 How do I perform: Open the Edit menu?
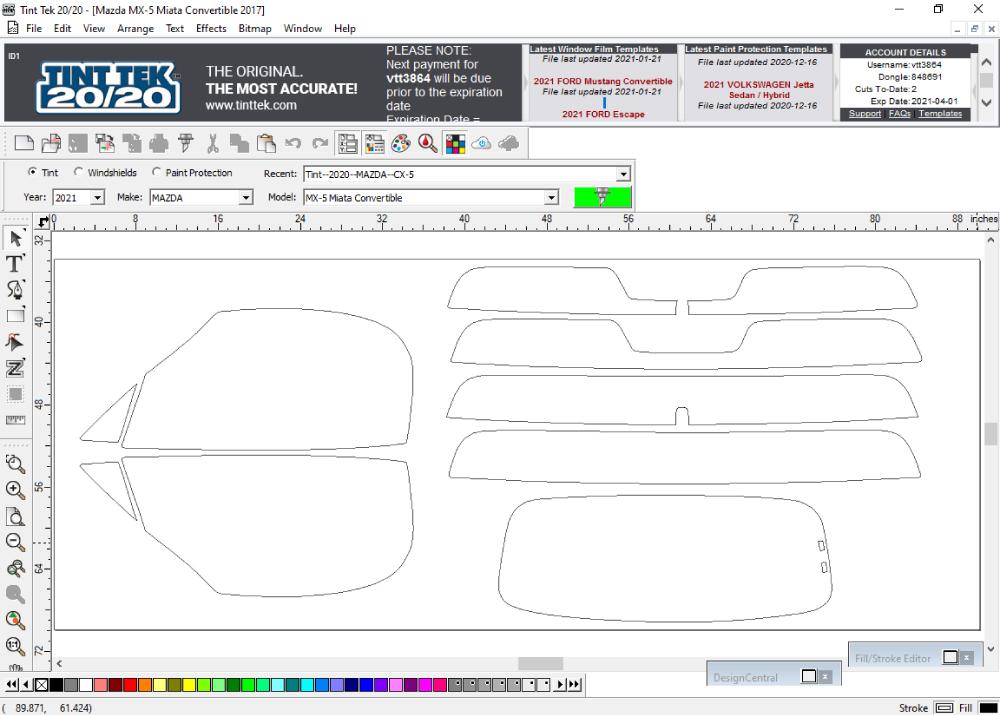coord(62,28)
